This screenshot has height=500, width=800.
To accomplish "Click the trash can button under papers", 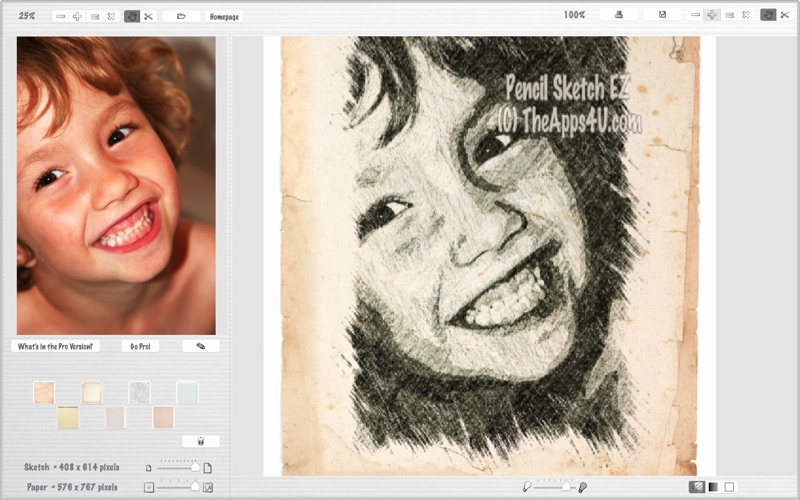I will coord(201,441).
